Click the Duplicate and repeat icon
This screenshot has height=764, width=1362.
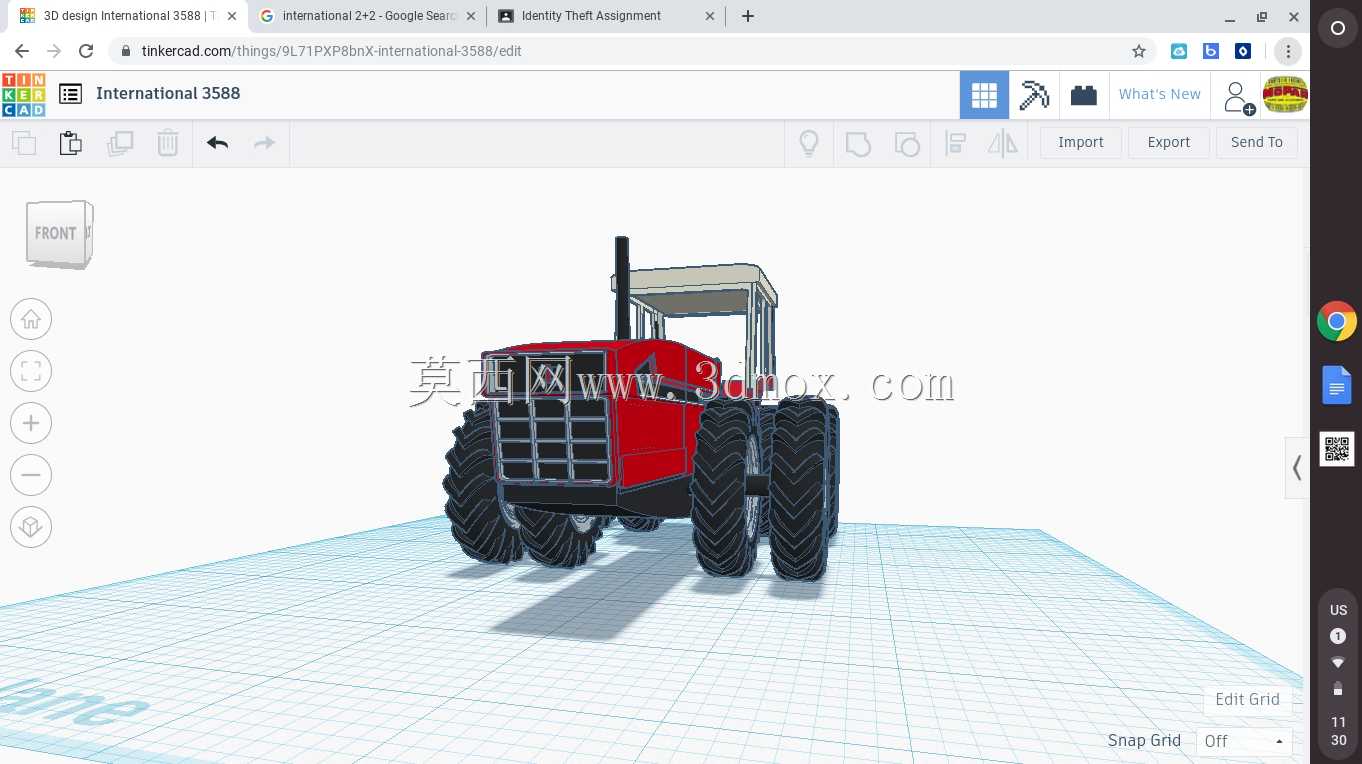click(120, 143)
